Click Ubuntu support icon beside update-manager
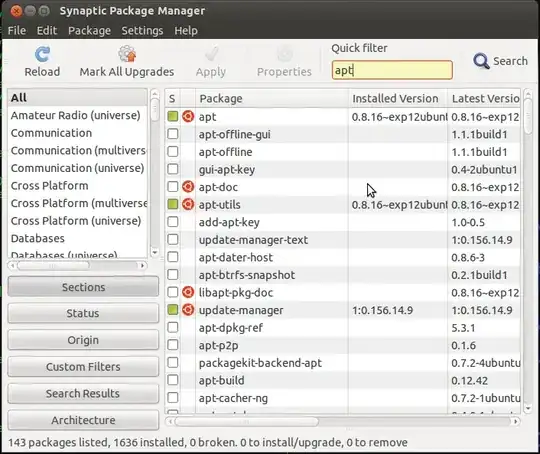 (188, 310)
